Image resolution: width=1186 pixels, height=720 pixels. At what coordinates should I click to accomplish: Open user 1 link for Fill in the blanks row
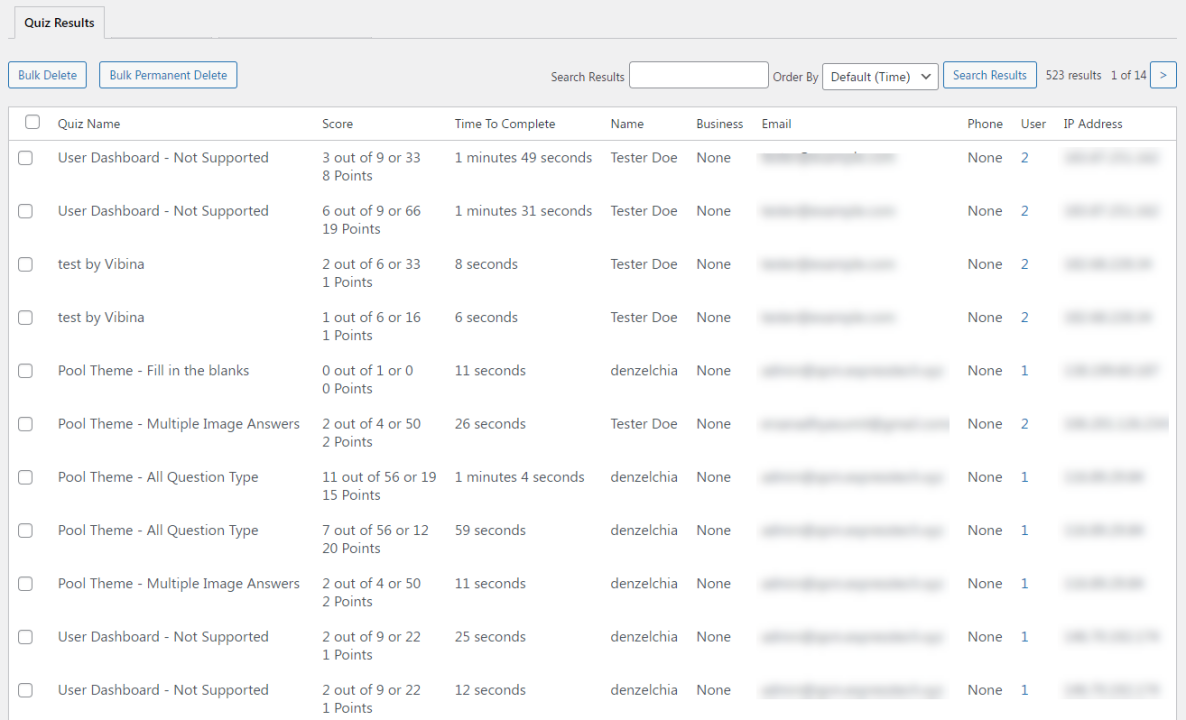(1024, 371)
